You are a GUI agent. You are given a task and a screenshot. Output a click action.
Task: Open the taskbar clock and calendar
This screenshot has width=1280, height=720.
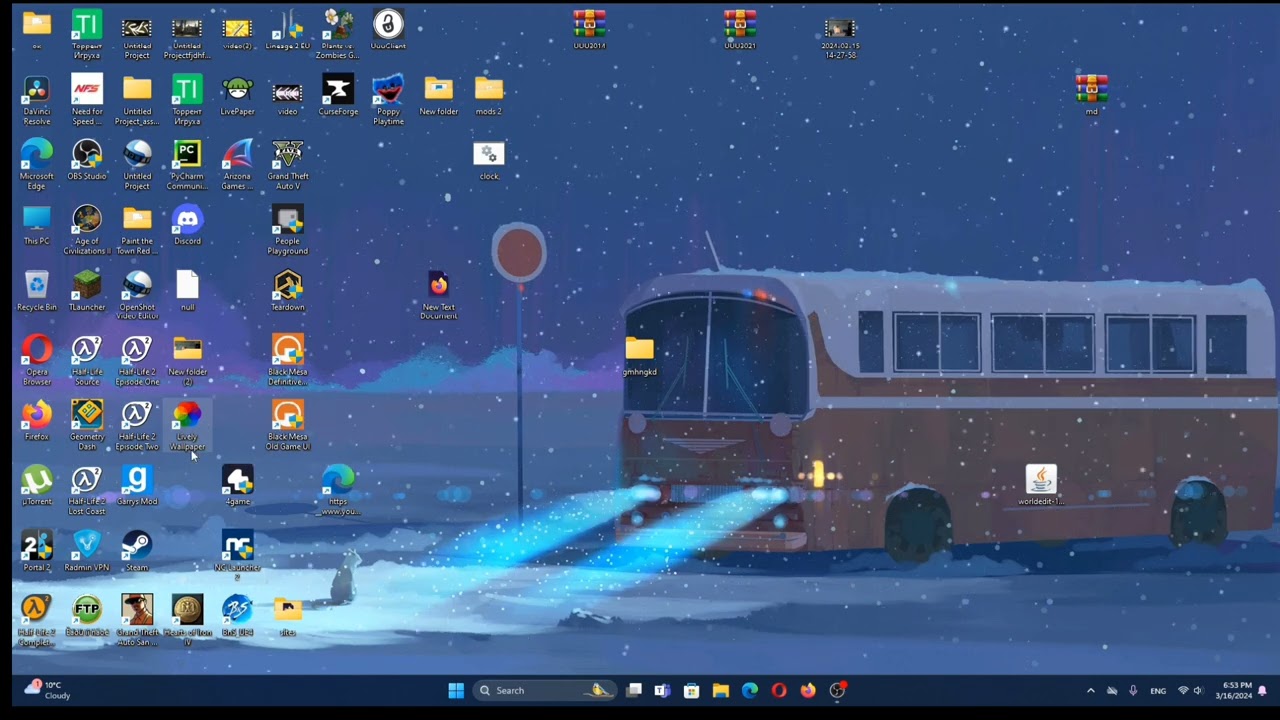[1236, 690]
